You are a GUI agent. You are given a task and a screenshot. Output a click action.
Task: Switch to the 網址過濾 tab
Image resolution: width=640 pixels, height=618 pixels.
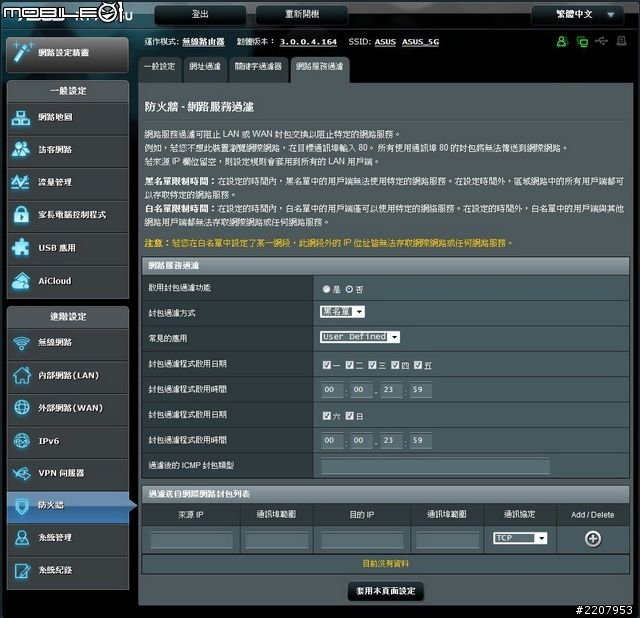(205, 67)
